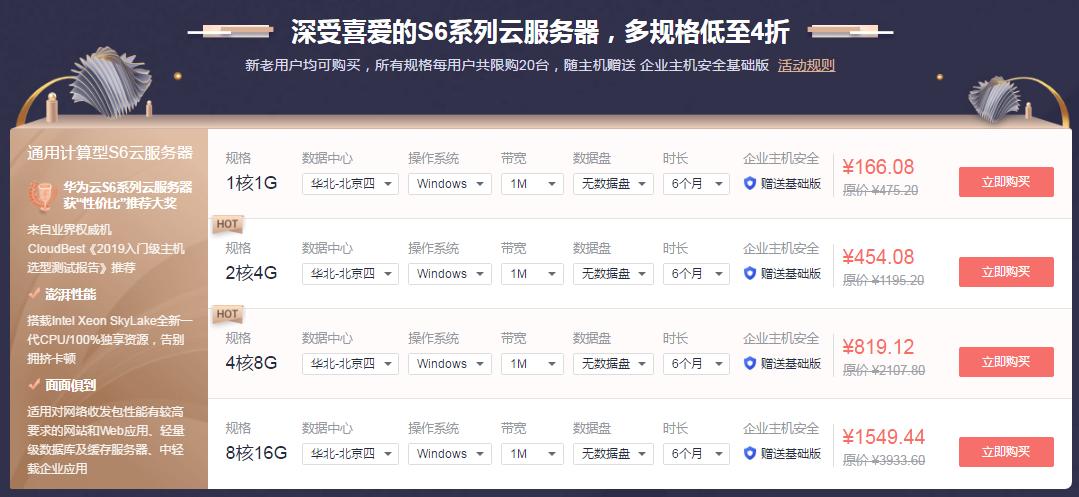Click the shield icon in the 8核16G row

coord(750,454)
